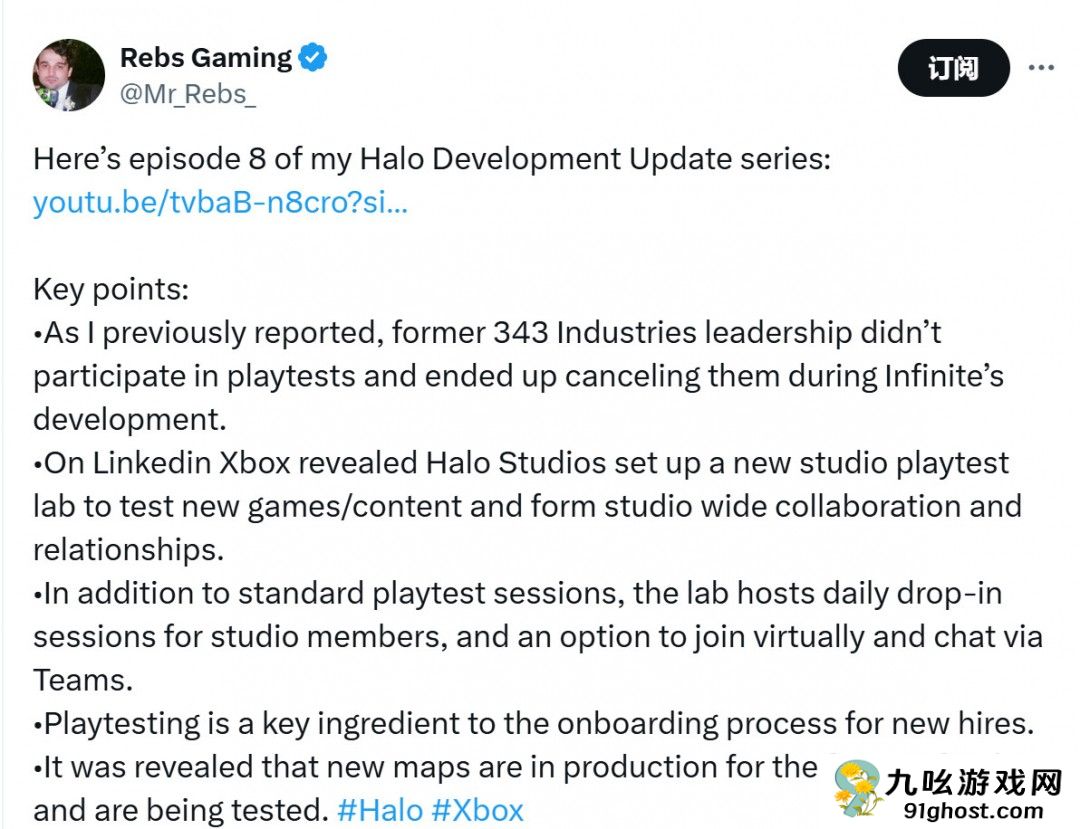Click the "Here's episode 8" opening line
Image resolution: width=1080 pixels, height=829 pixels.
coord(431,159)
